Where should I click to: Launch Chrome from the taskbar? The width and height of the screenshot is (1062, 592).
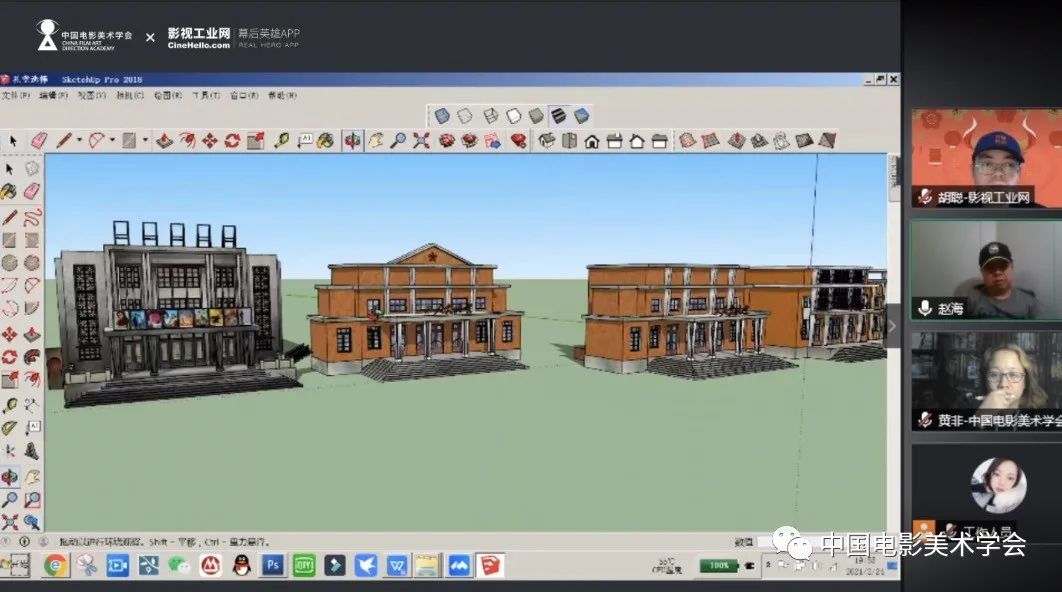(55, 566)
